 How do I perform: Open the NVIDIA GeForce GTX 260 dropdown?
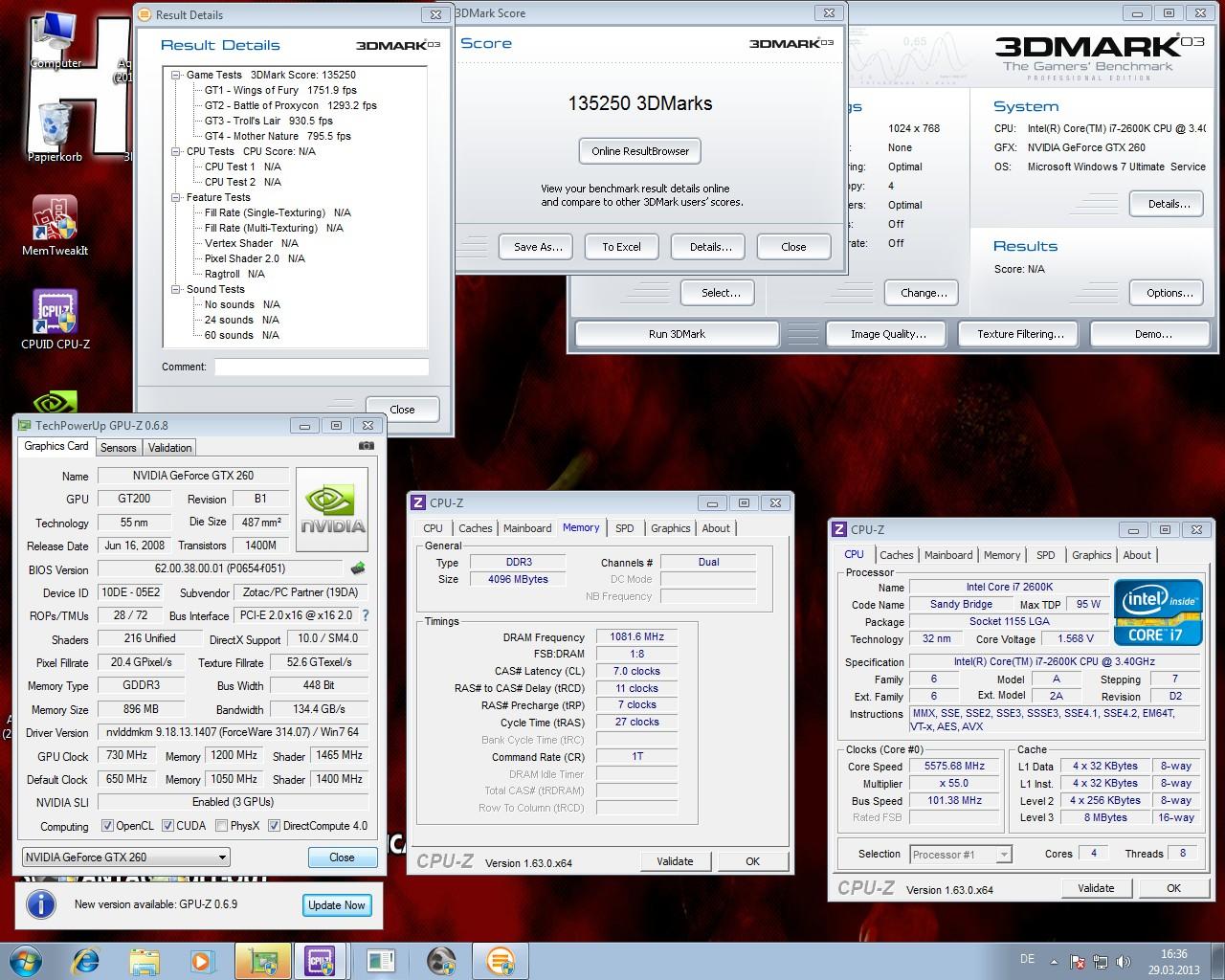125,857
